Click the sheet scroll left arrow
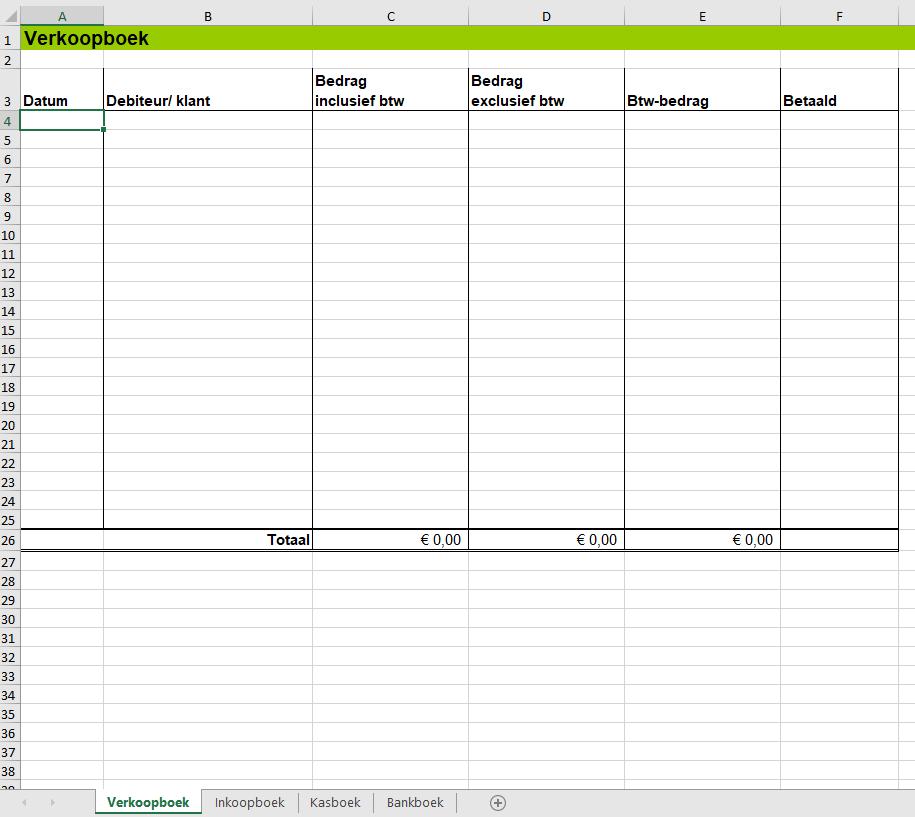Image resolution: width=915 pixels, height=817 pixels. [24, 803]
